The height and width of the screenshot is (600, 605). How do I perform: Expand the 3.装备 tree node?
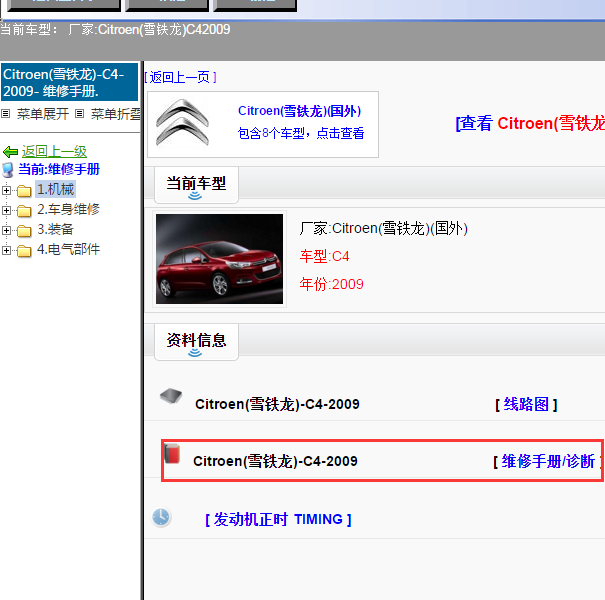pyautogui.click(x=6, y=230)
